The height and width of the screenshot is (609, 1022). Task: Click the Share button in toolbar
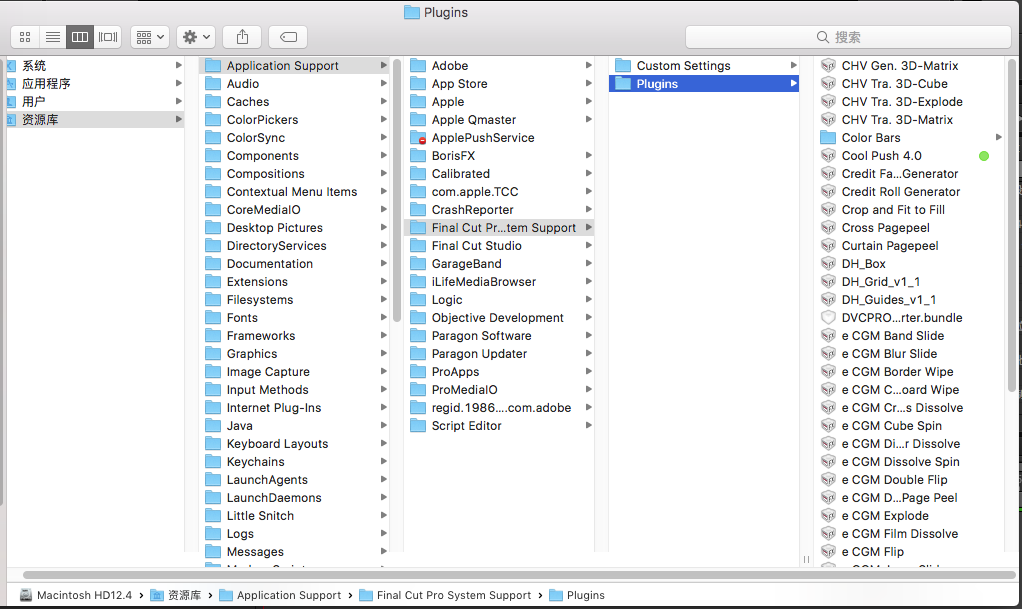coord(242,37)
